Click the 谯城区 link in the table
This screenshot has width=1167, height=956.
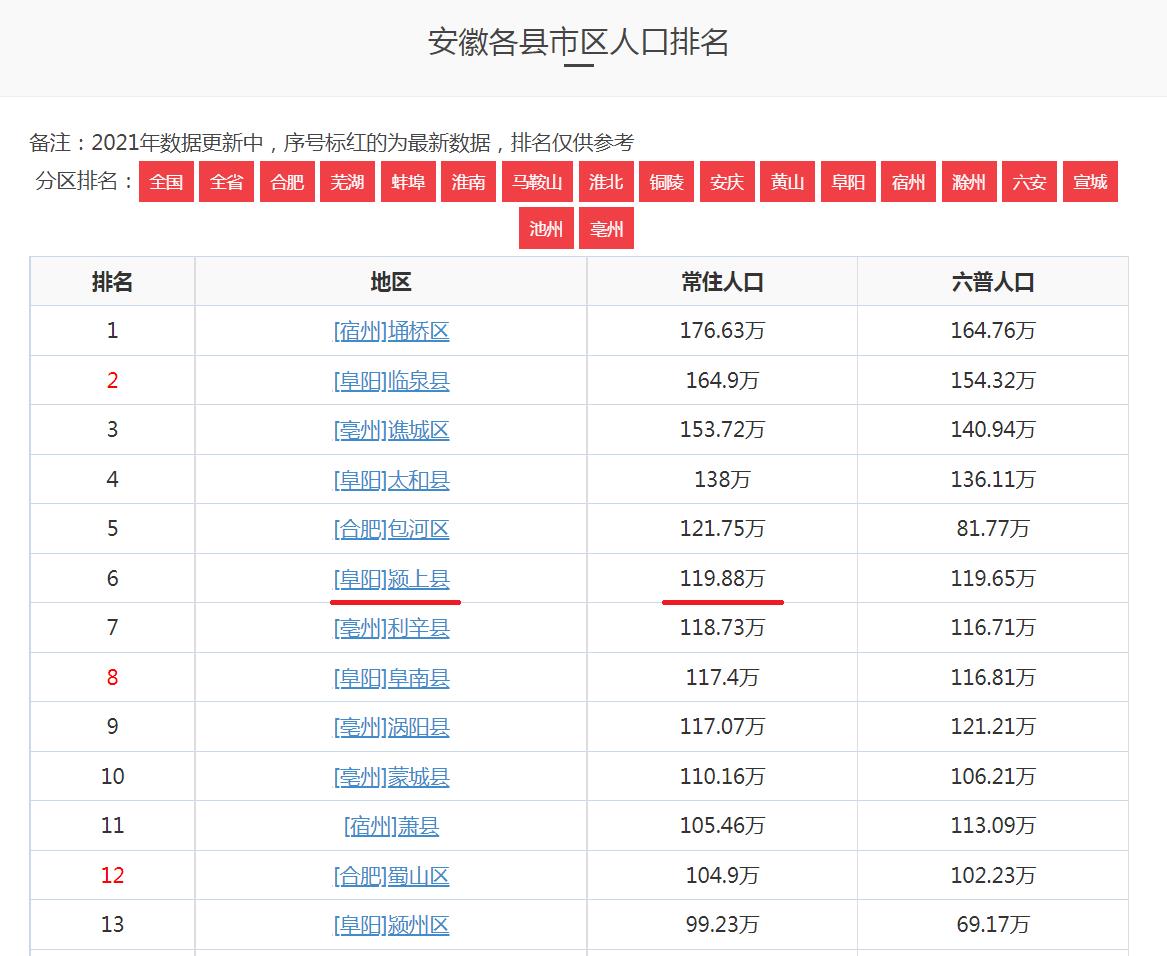391,430
